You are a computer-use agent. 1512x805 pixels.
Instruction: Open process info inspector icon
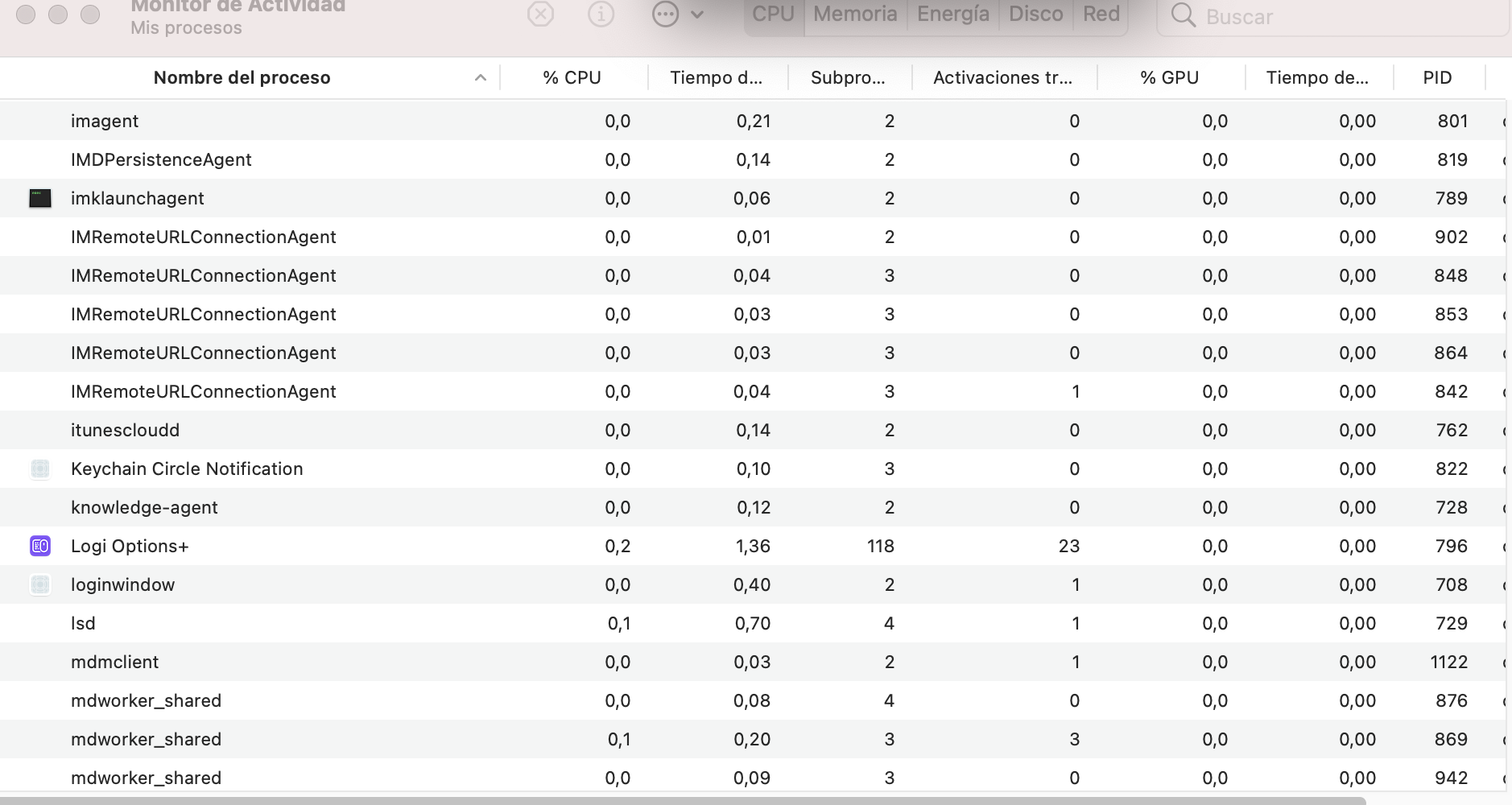click(x=601, y=14)
